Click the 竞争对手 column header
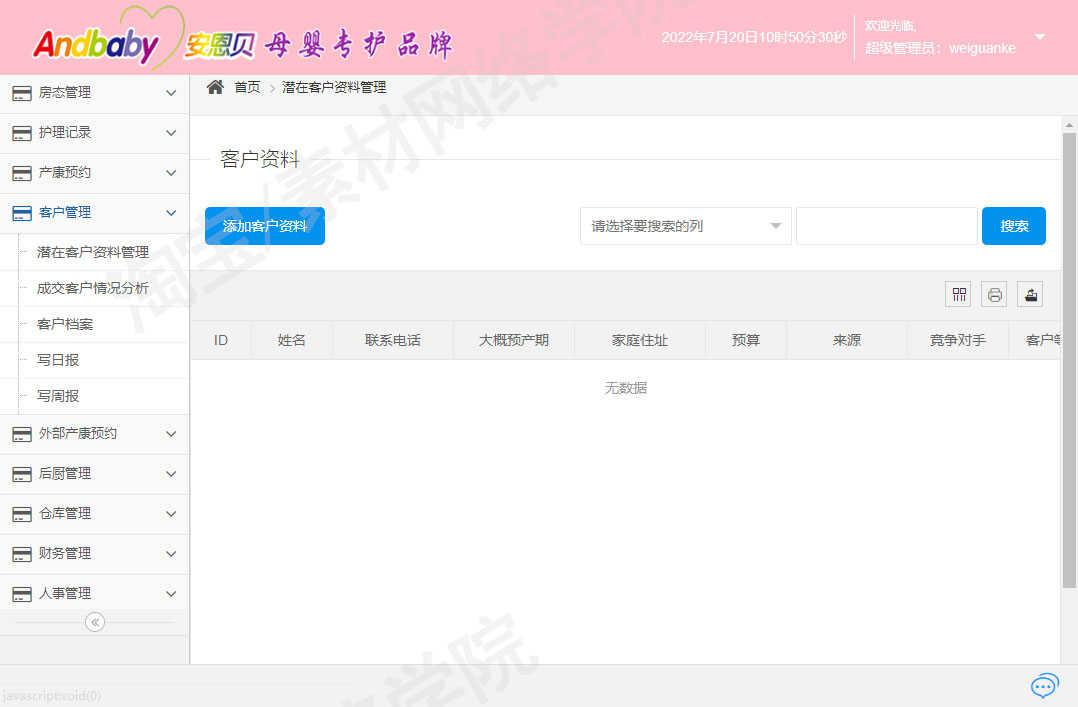Viewport: 1078px width, 707px height. [958, 340]
